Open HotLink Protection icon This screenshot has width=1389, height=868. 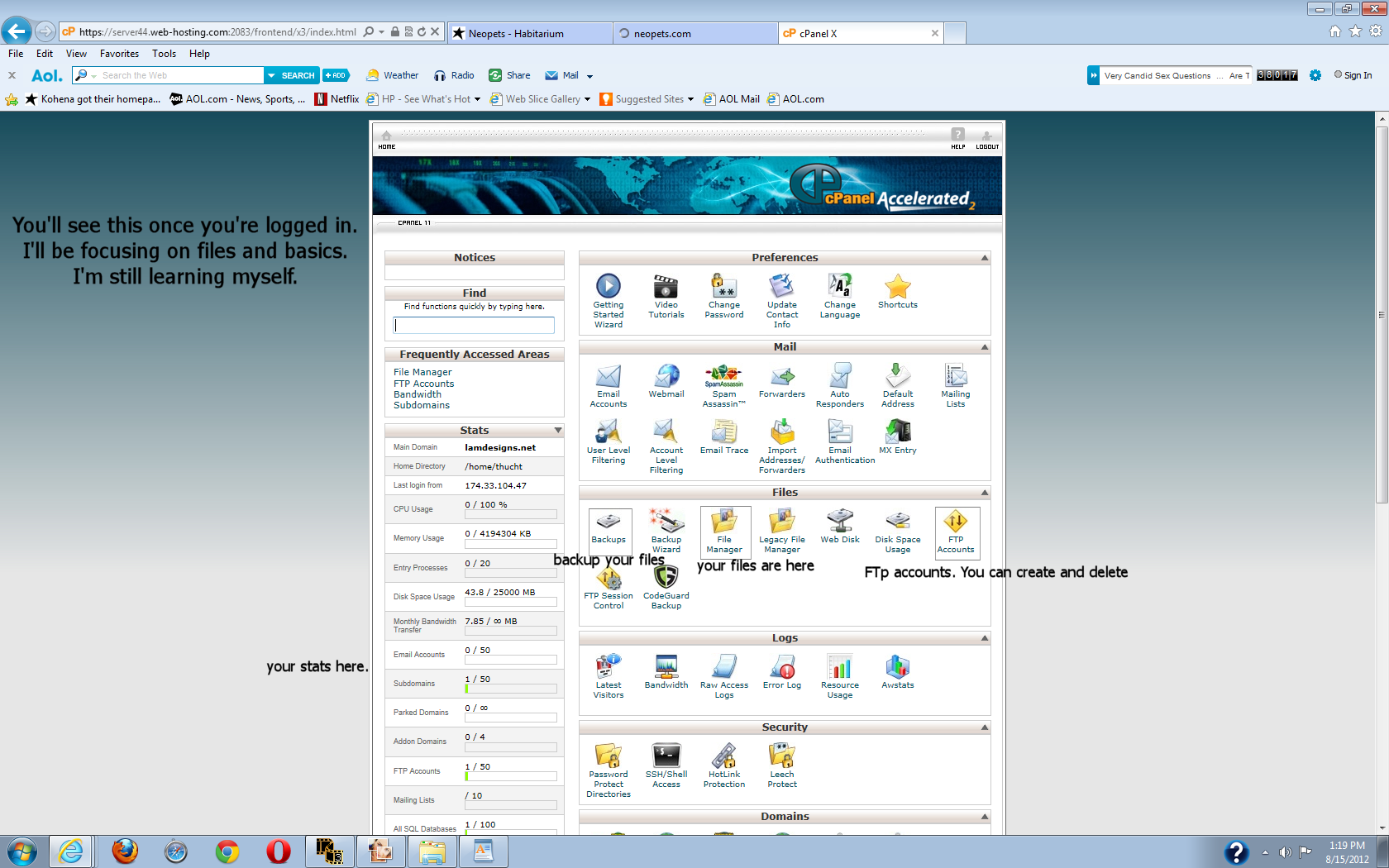coord(724,756)
